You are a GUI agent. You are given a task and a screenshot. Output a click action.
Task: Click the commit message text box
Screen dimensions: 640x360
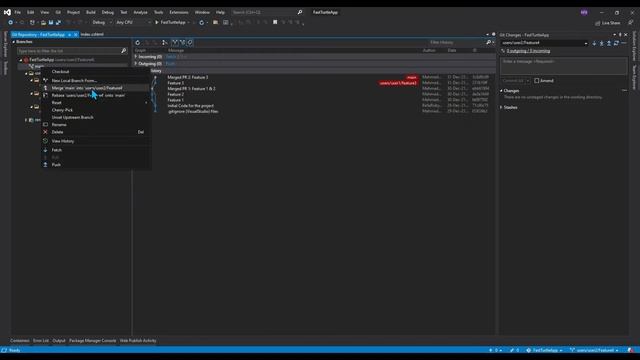point(564,66)
